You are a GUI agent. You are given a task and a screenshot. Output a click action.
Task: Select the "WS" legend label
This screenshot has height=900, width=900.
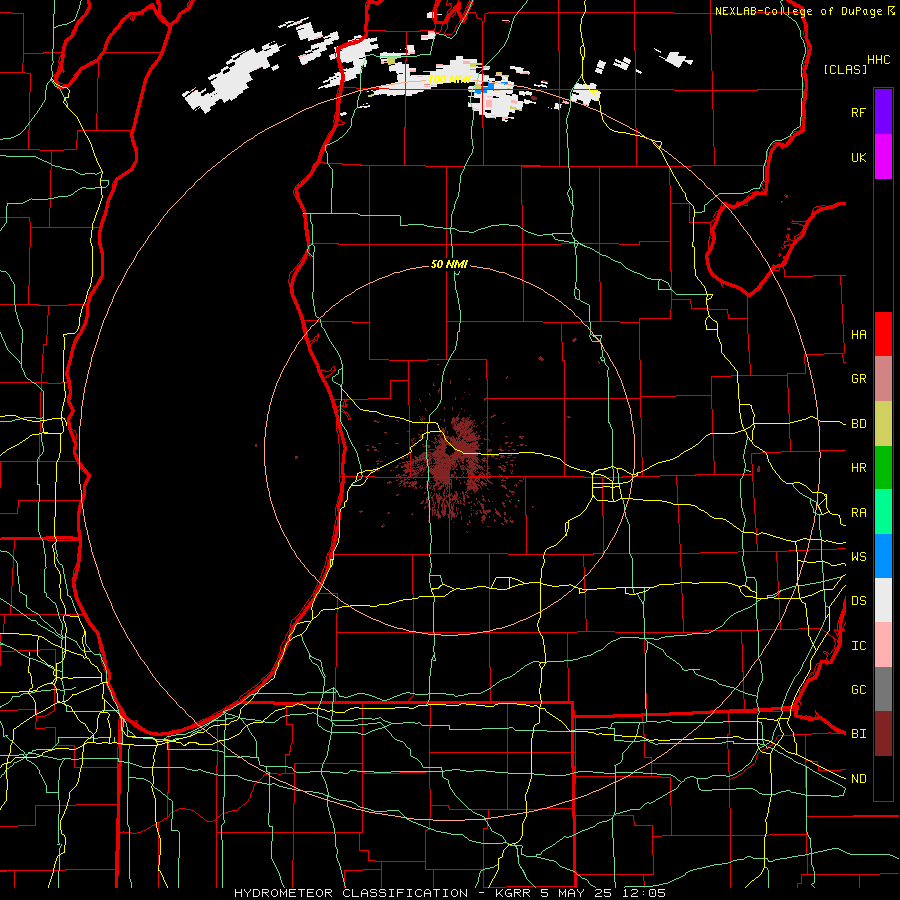[x=858, y=557]
